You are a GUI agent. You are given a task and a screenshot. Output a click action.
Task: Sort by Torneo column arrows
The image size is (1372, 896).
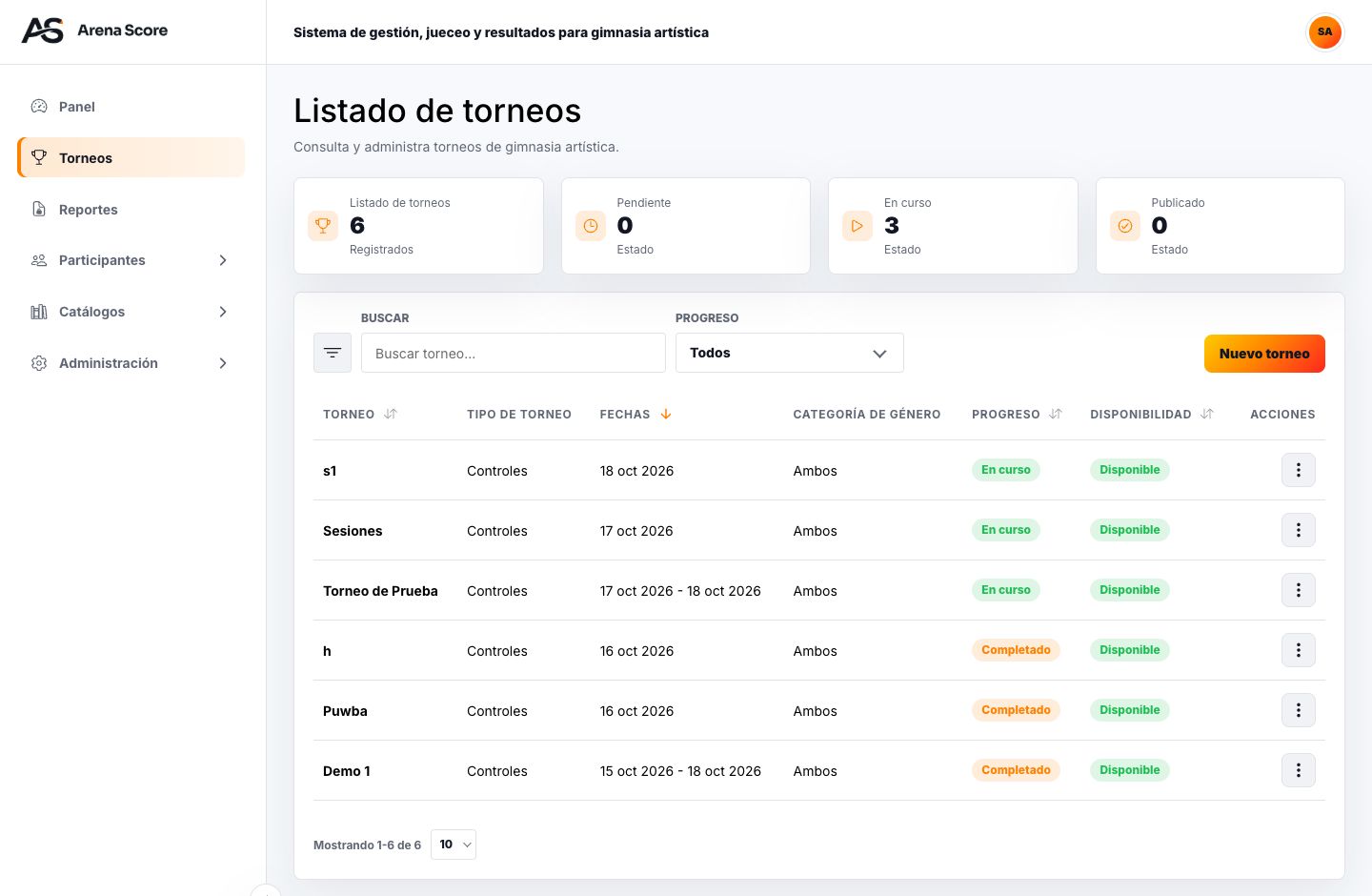click(x=391, y=414)
